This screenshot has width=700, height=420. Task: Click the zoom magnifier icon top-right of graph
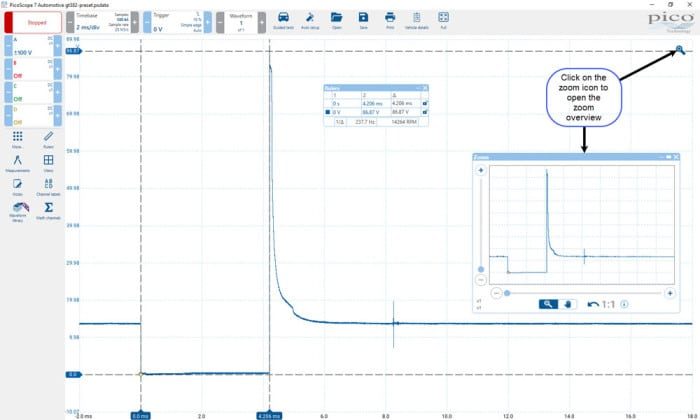coord(679,50)
